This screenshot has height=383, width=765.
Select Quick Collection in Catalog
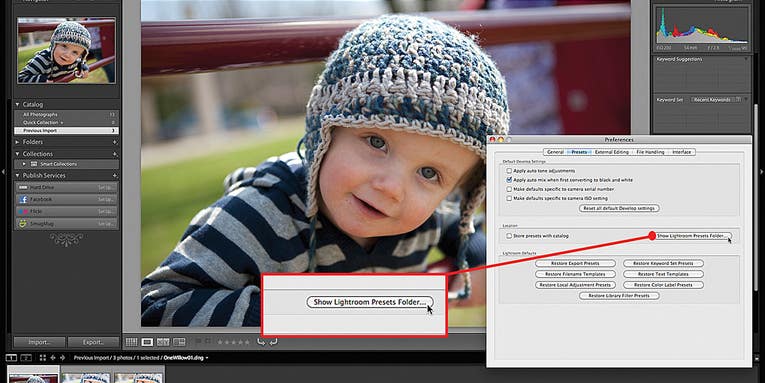pos(66,122)
